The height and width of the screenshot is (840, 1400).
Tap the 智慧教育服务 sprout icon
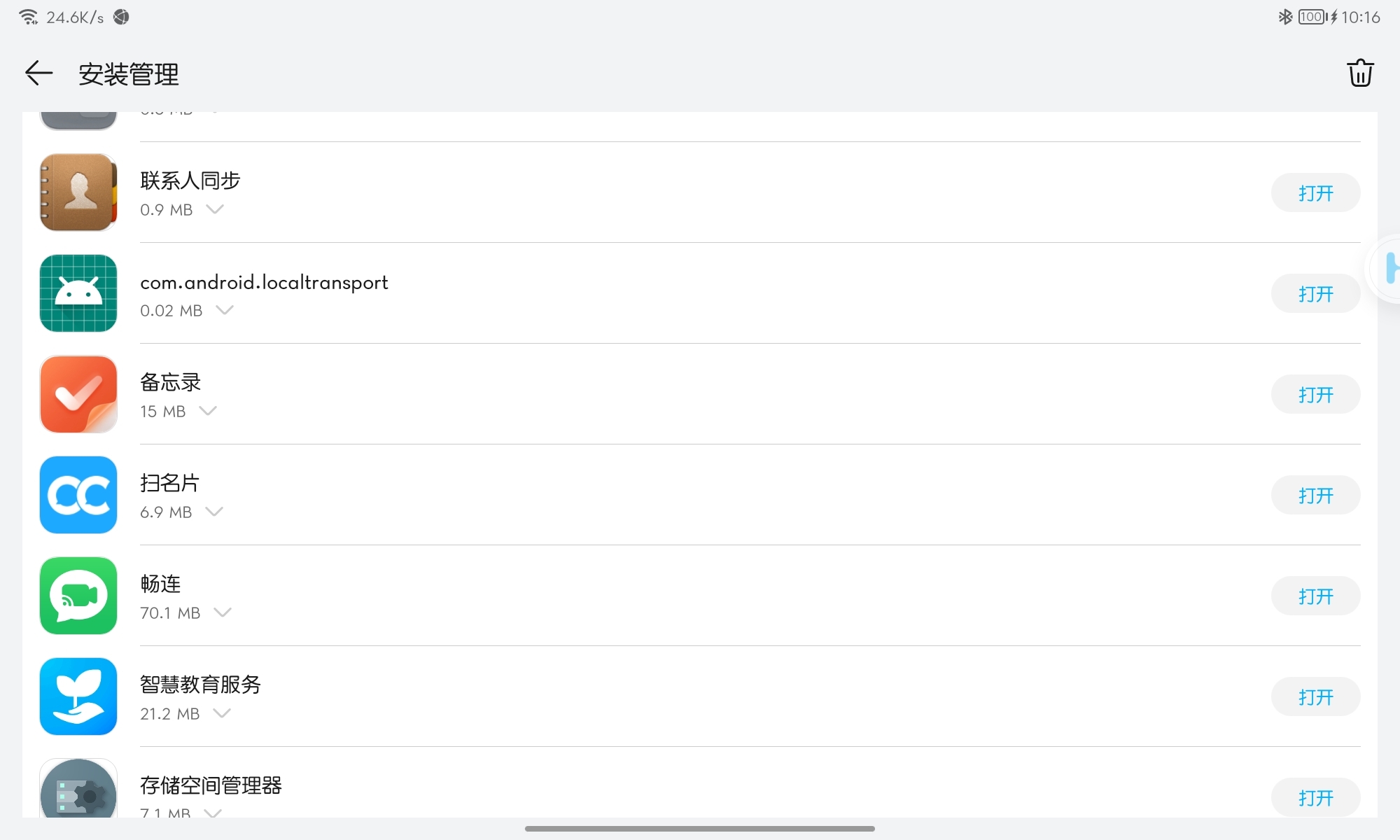tap(78, 696)
